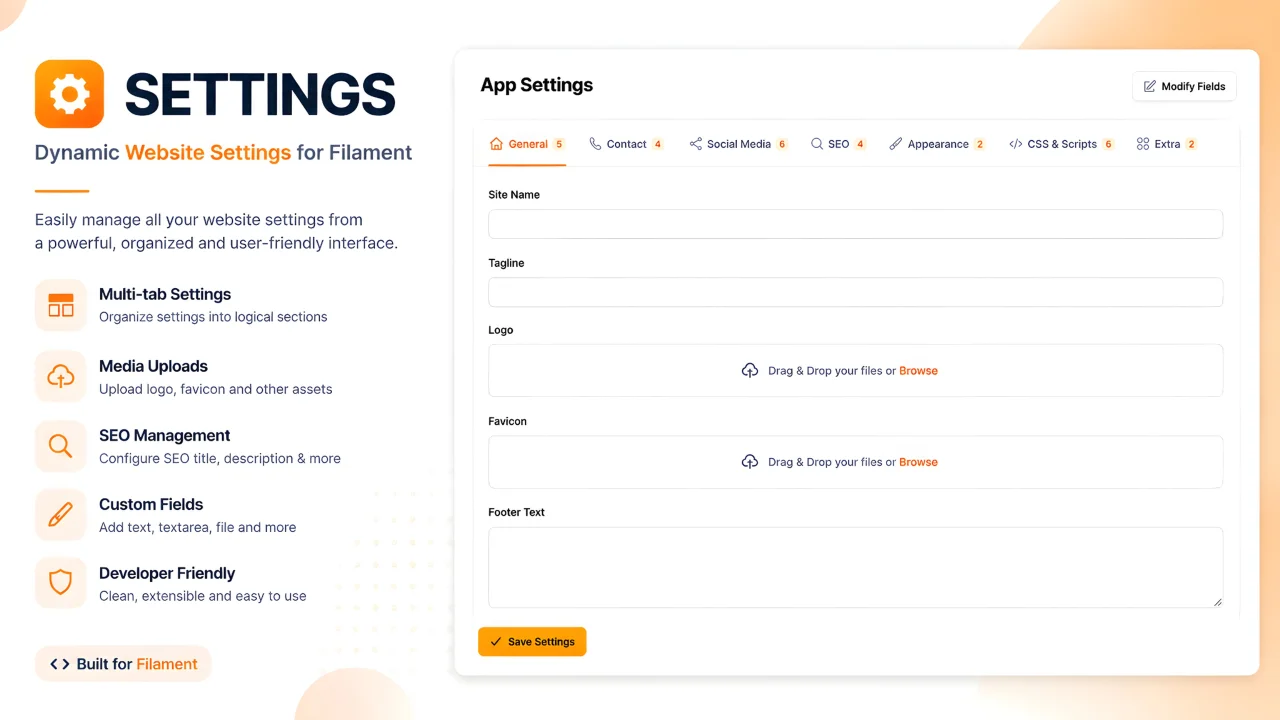Focus the Site Name input field
1280x720 pixels.
(x=855, y=224)
